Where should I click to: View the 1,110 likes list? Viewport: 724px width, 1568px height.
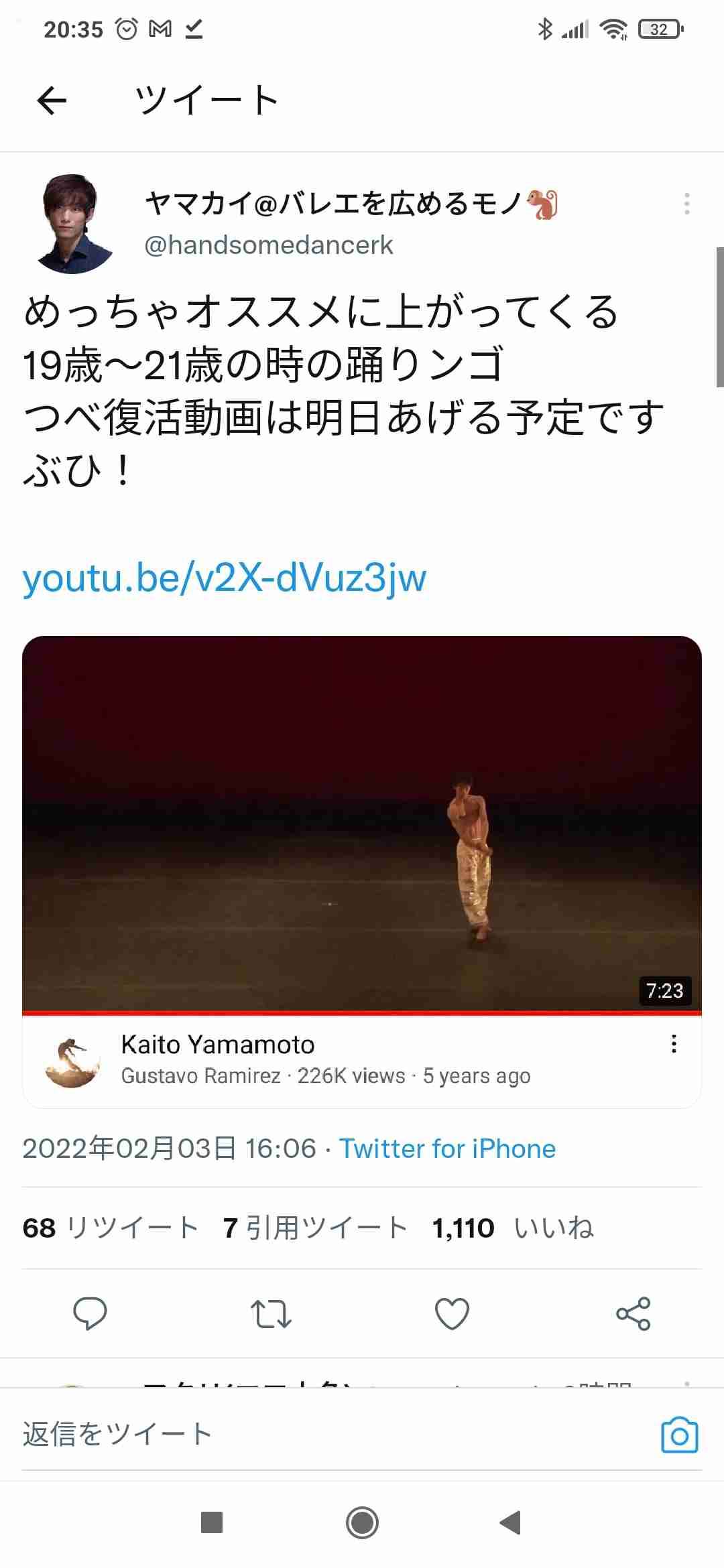tap(513, 1228)
